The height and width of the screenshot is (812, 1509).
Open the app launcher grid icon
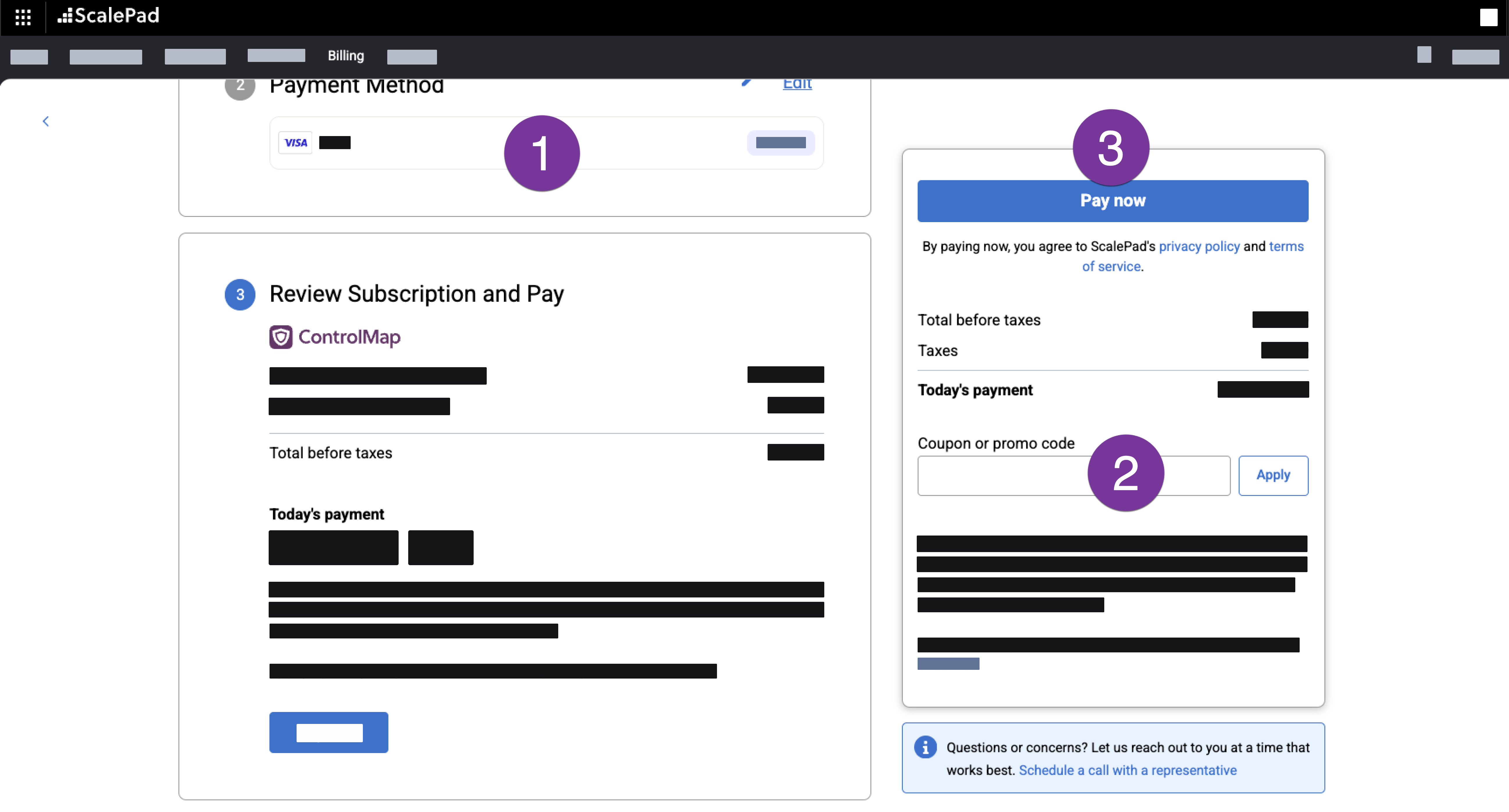(23, 17)
